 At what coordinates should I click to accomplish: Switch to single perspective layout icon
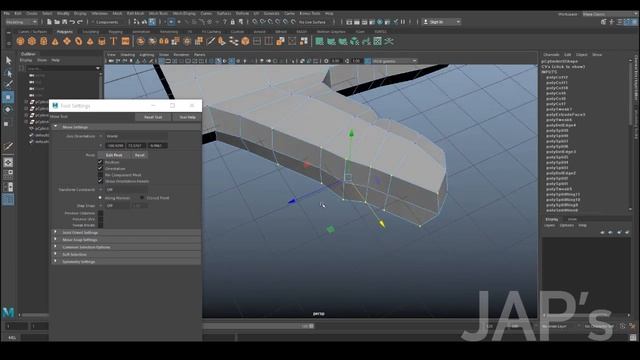click(x=8, y=162)
